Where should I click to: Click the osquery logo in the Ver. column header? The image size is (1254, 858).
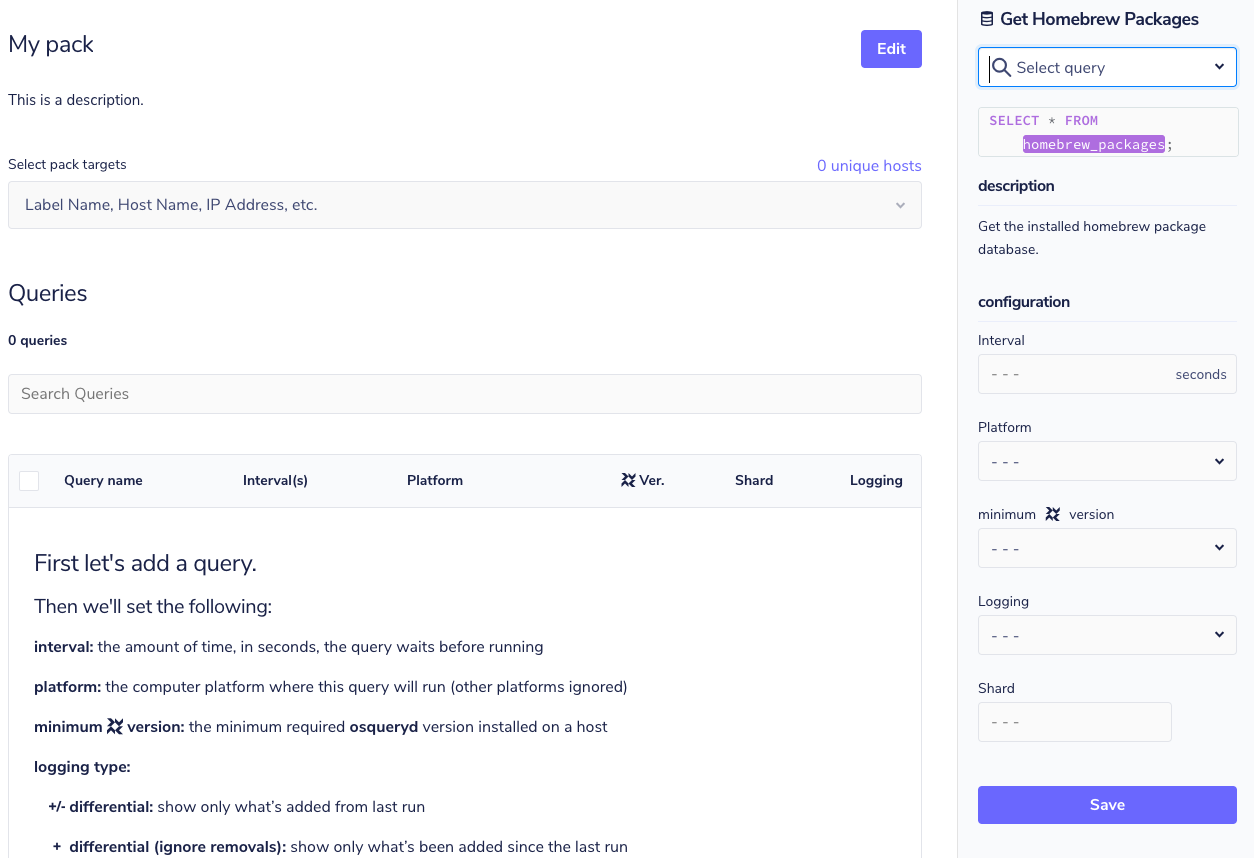[x=630, y=480]
